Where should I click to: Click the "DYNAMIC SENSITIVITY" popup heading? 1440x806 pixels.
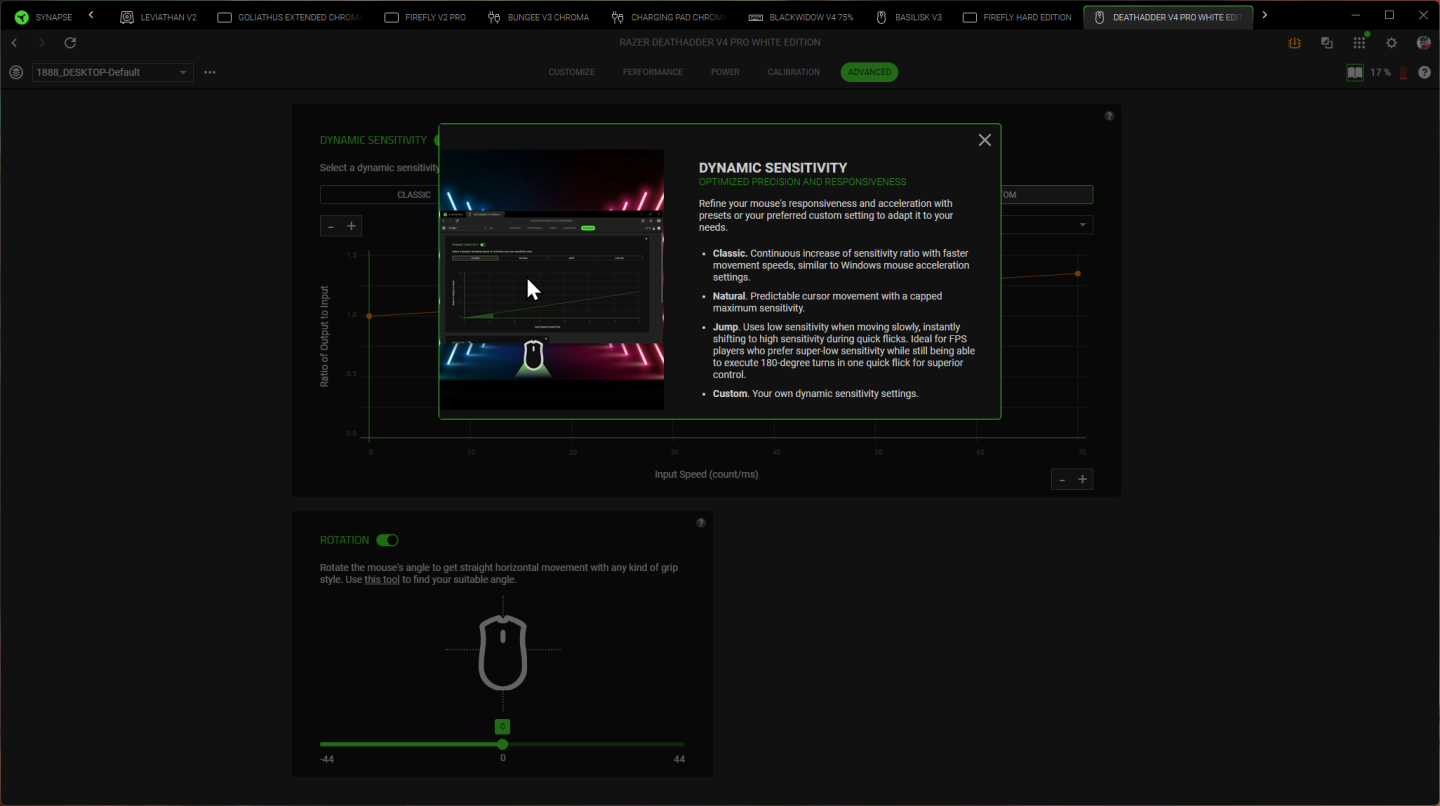click(773, 168)
